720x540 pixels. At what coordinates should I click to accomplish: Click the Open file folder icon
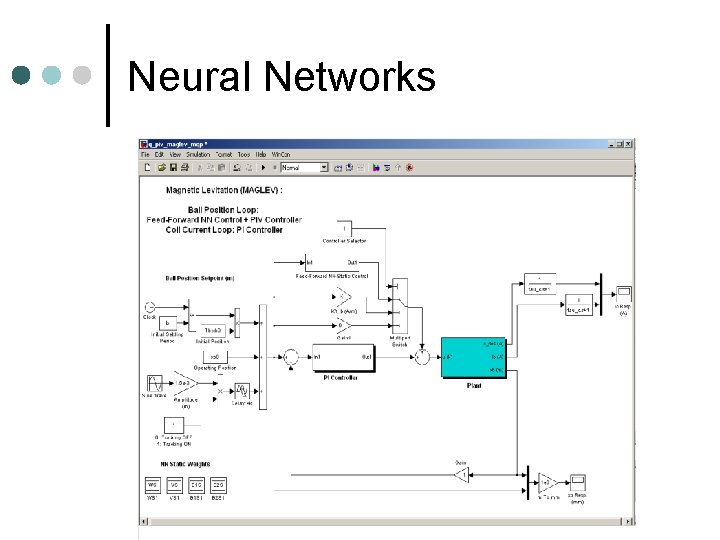pos(161,168)
